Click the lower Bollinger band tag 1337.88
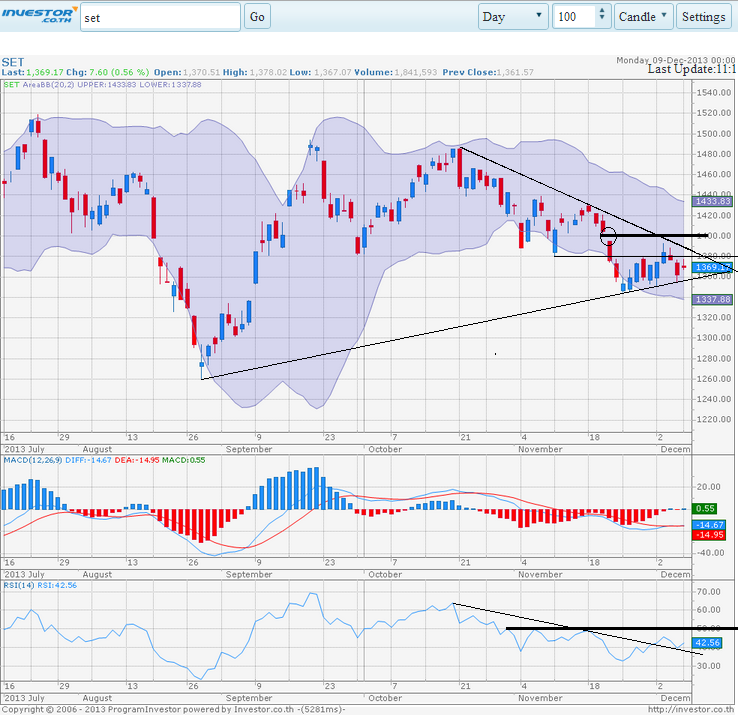The image size is (738, 715). click(x=712, y=299)
